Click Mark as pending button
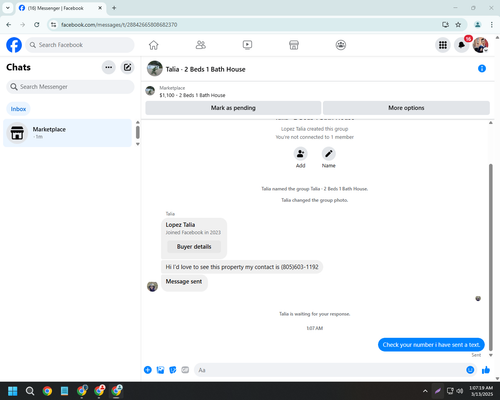Screen dimensions: 500x400 coord(233,108)
